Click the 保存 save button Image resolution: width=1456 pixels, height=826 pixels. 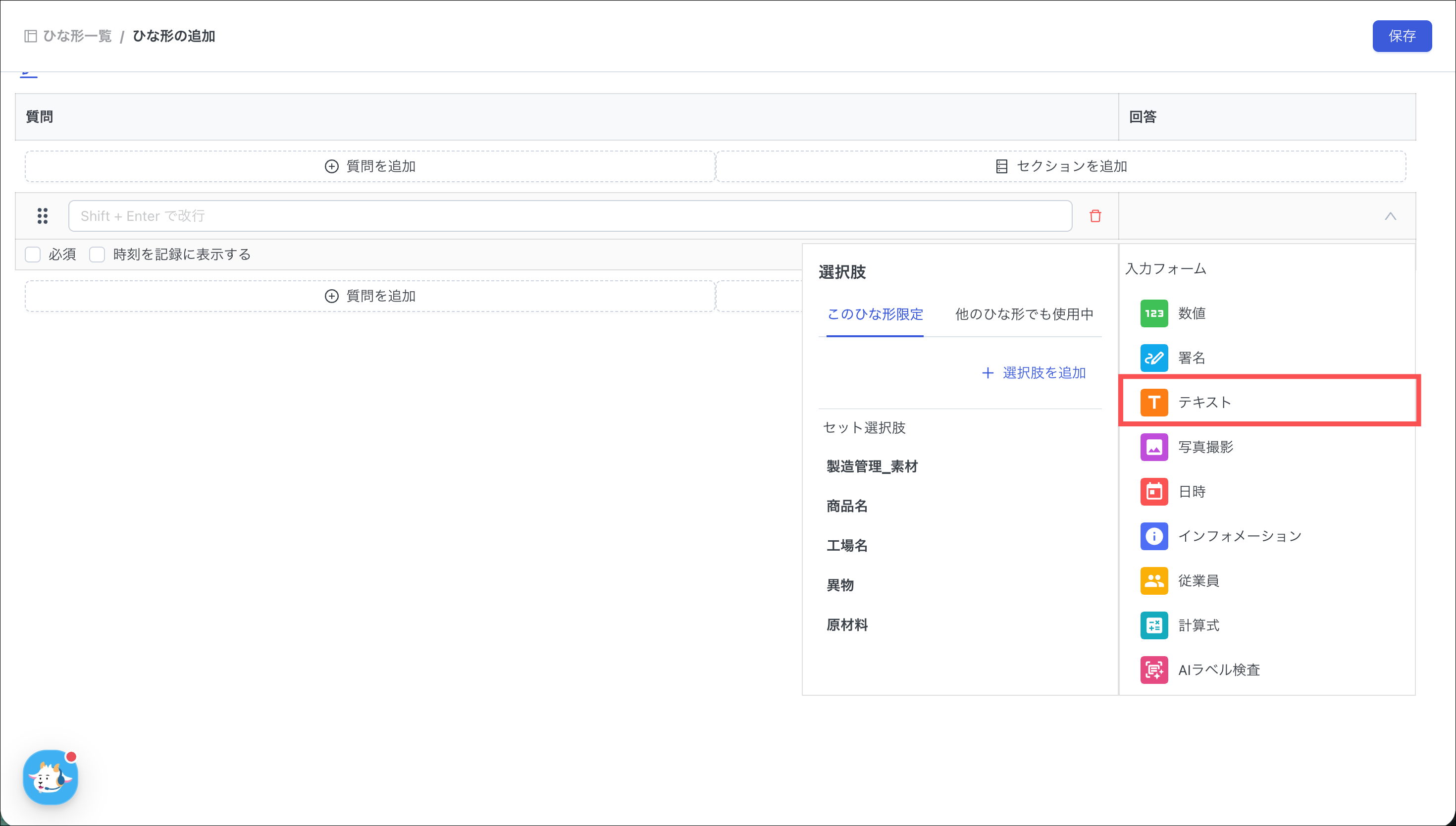click(1402, 36)
